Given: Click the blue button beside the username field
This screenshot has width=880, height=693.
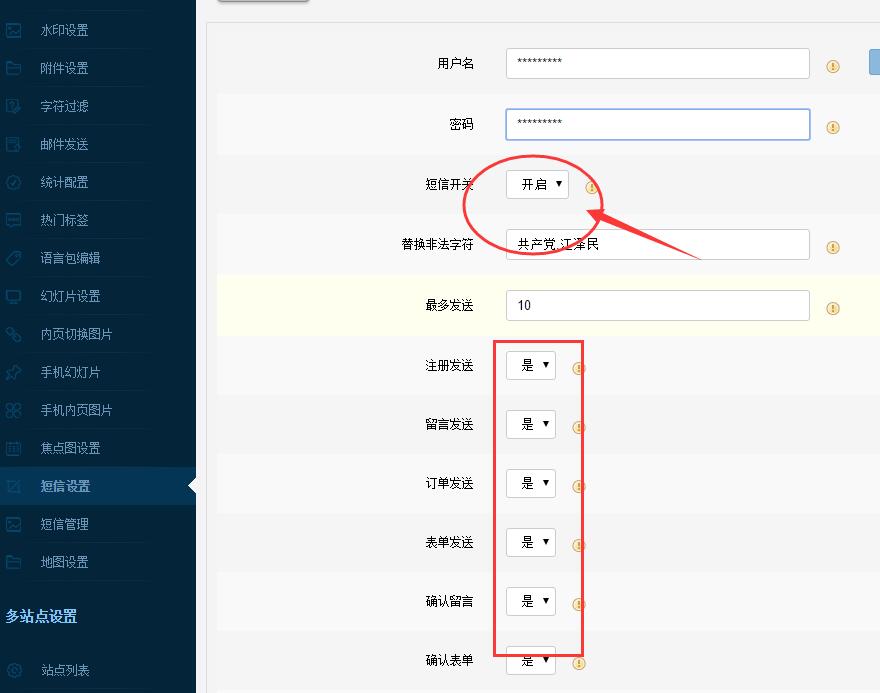Looking at the screenshot, I should (875, 63).
